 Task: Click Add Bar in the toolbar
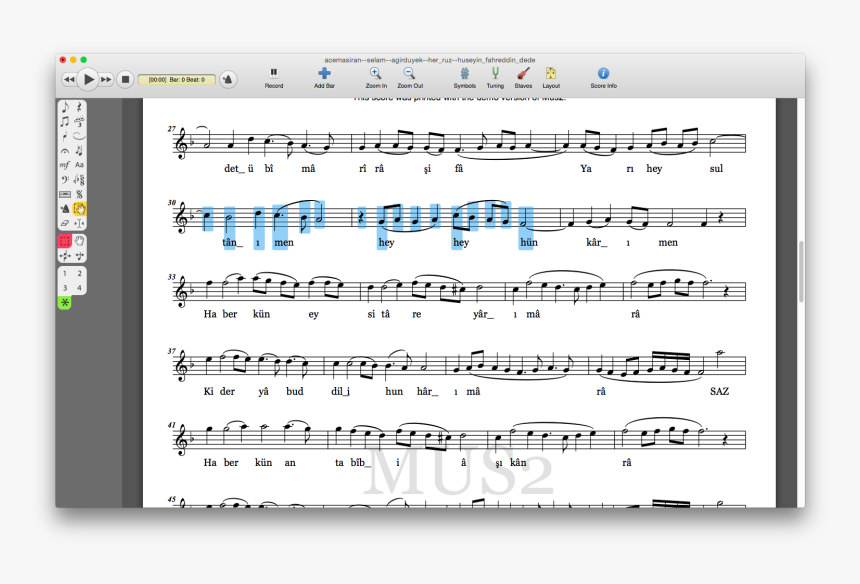pyautogui.click(x=324, y=78)
